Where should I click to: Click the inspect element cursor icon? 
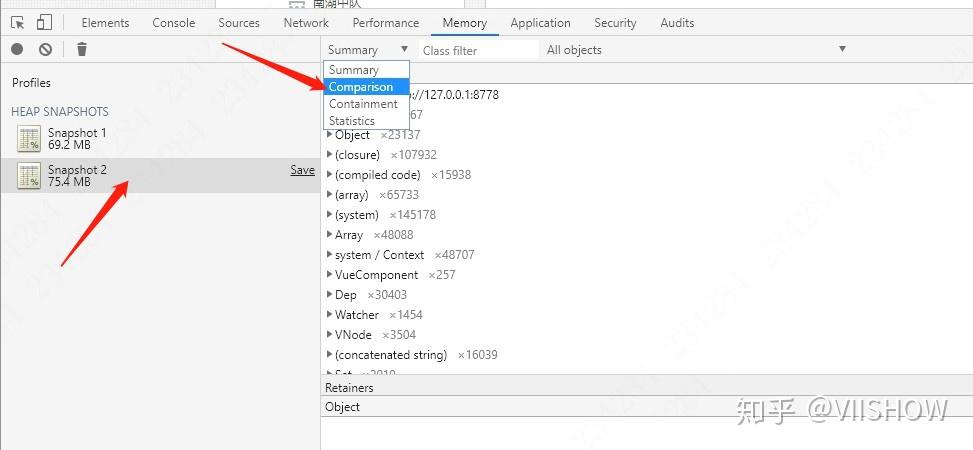pos(17,22)
